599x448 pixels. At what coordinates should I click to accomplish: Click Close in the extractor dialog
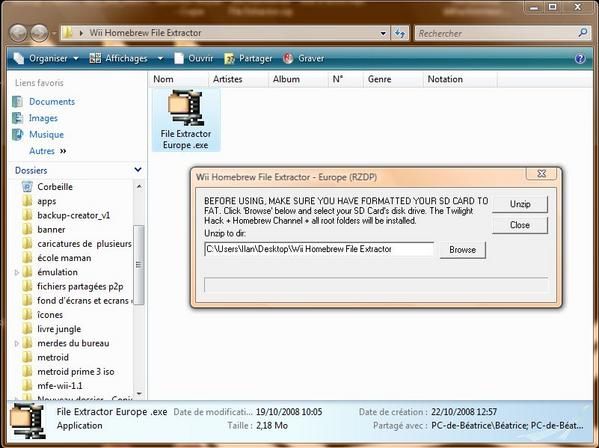click(520, 225)
